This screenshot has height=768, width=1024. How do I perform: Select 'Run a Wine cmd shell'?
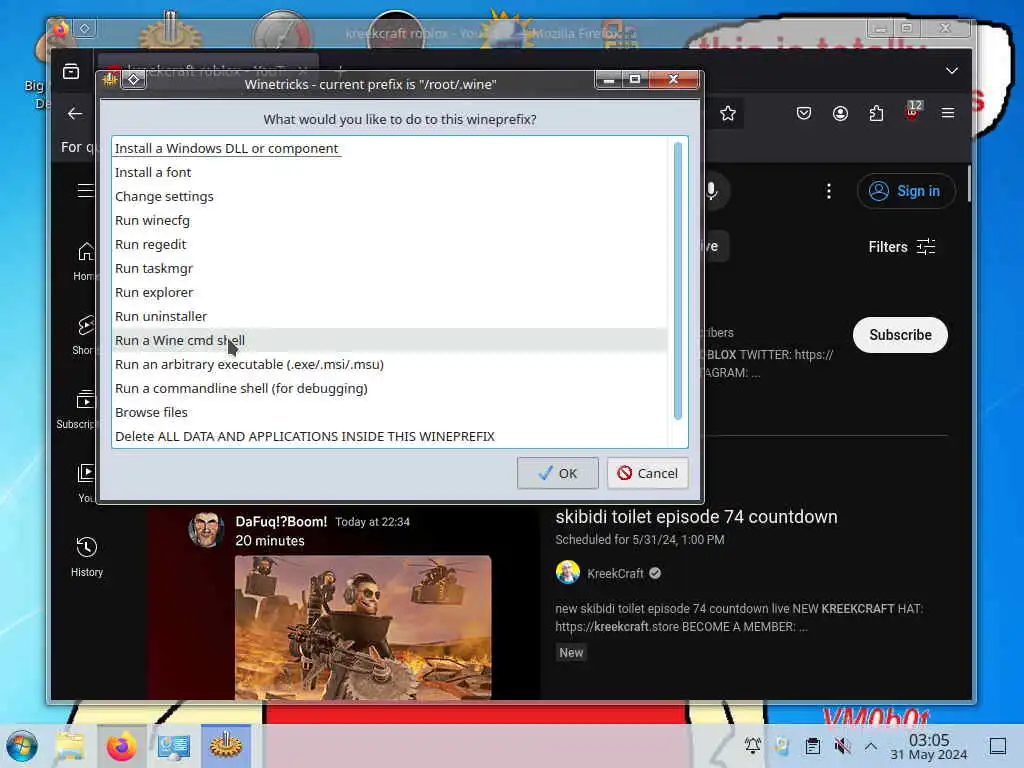(390, 340)
